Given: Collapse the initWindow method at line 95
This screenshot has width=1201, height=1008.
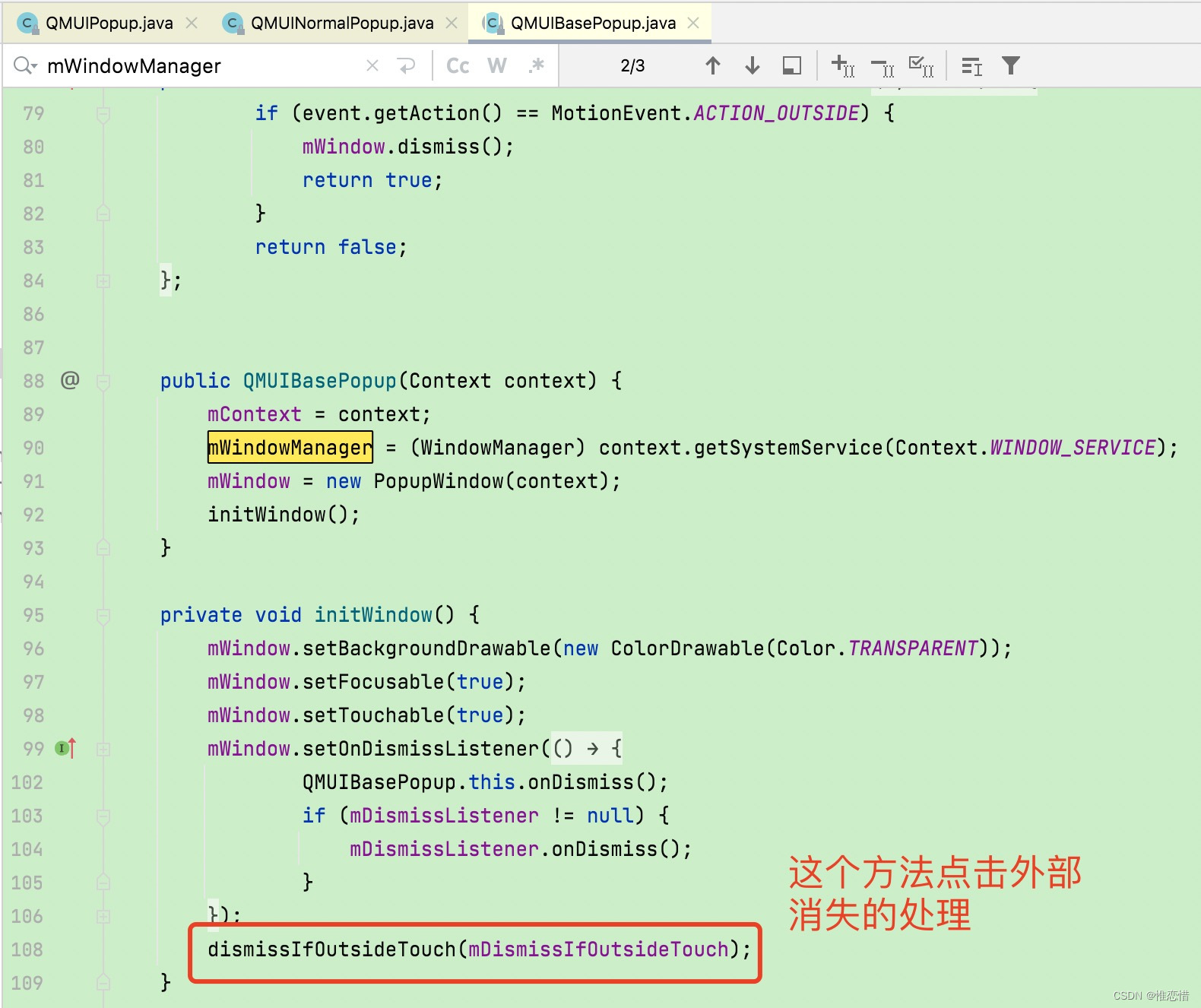Looking at the screenshot, I should tap(103, 615).
